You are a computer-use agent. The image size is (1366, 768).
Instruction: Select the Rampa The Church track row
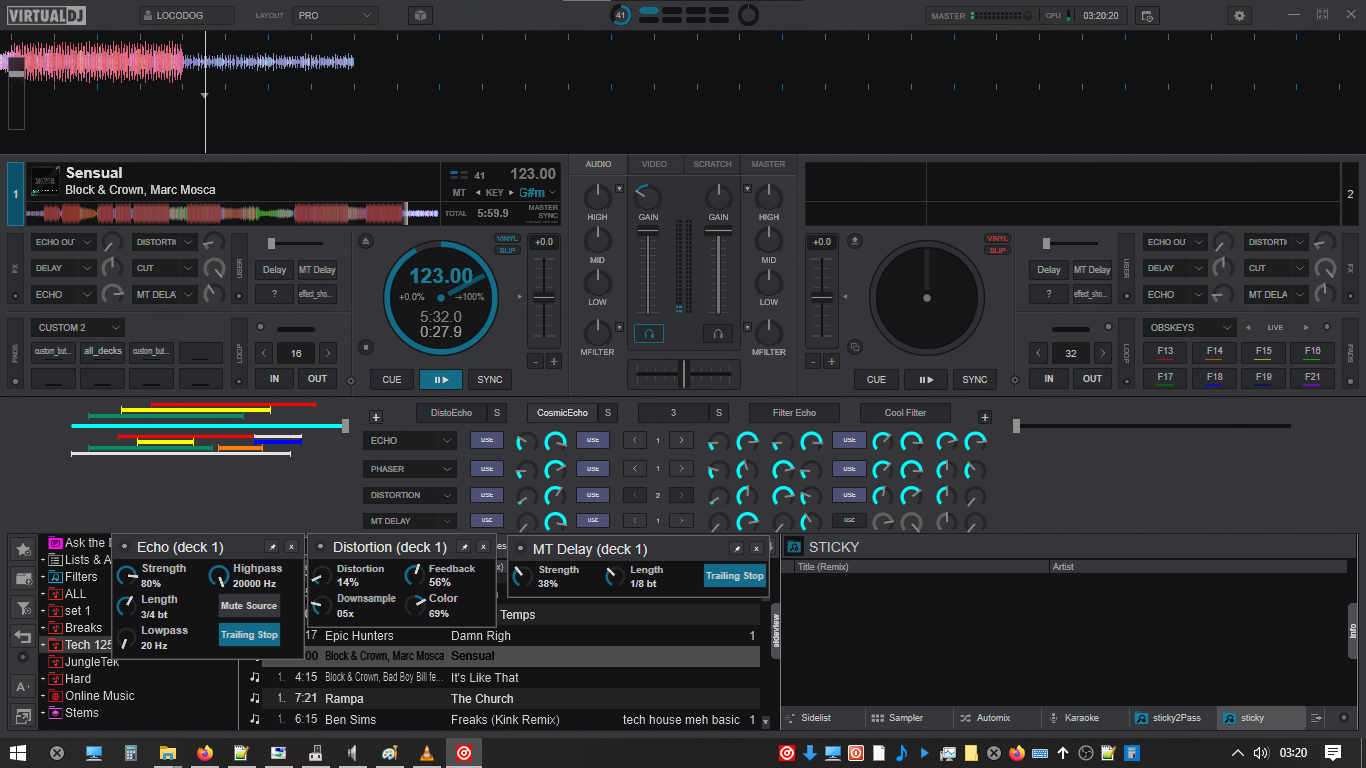[x=510, y=699]
